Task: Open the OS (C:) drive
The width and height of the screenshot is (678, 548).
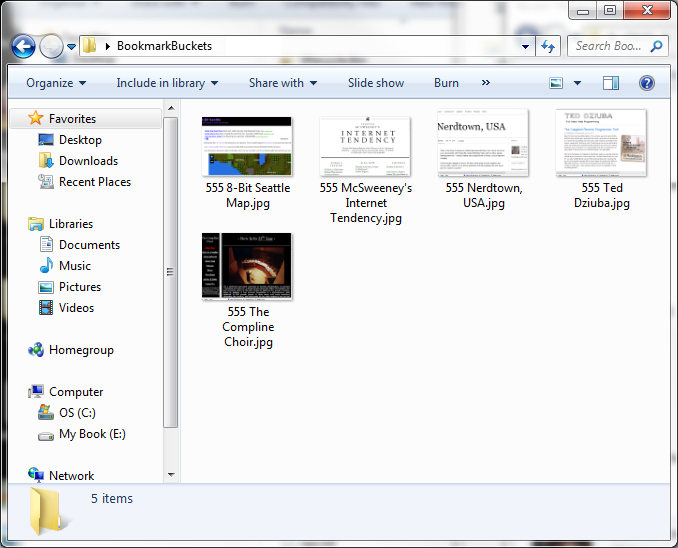Action: (x=77, y=413)
